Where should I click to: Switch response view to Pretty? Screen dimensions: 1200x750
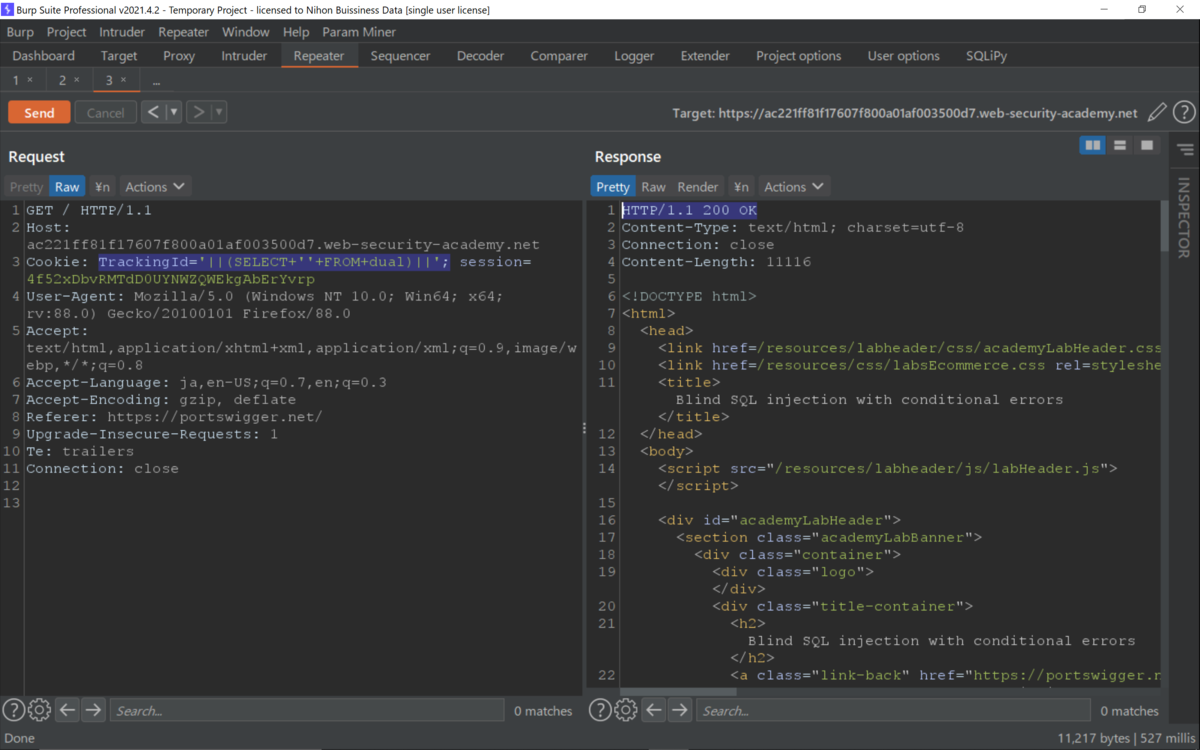click(613, 186)
